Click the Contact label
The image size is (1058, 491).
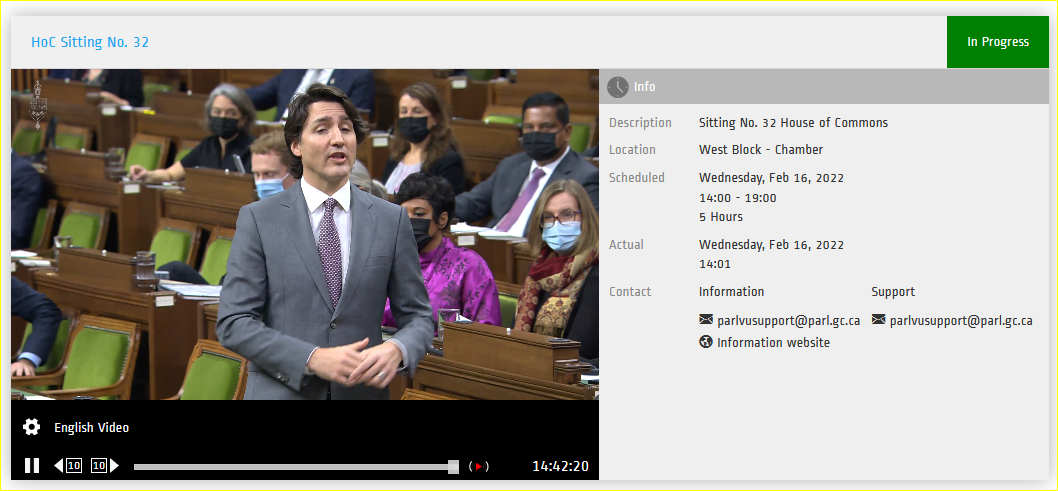630,292
